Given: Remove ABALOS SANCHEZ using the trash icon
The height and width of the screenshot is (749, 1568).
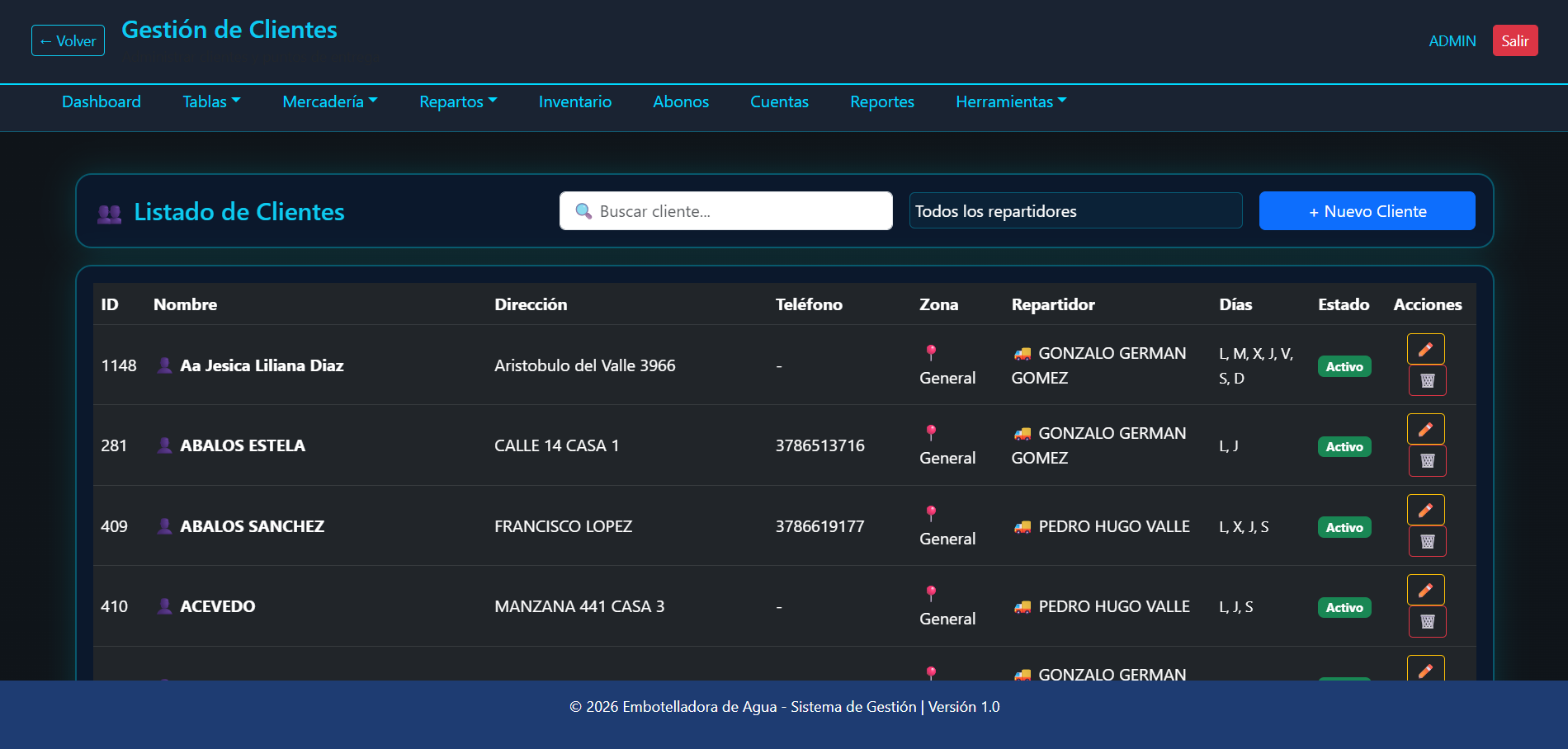Looking at the screenshot, I should [1427, 541].
